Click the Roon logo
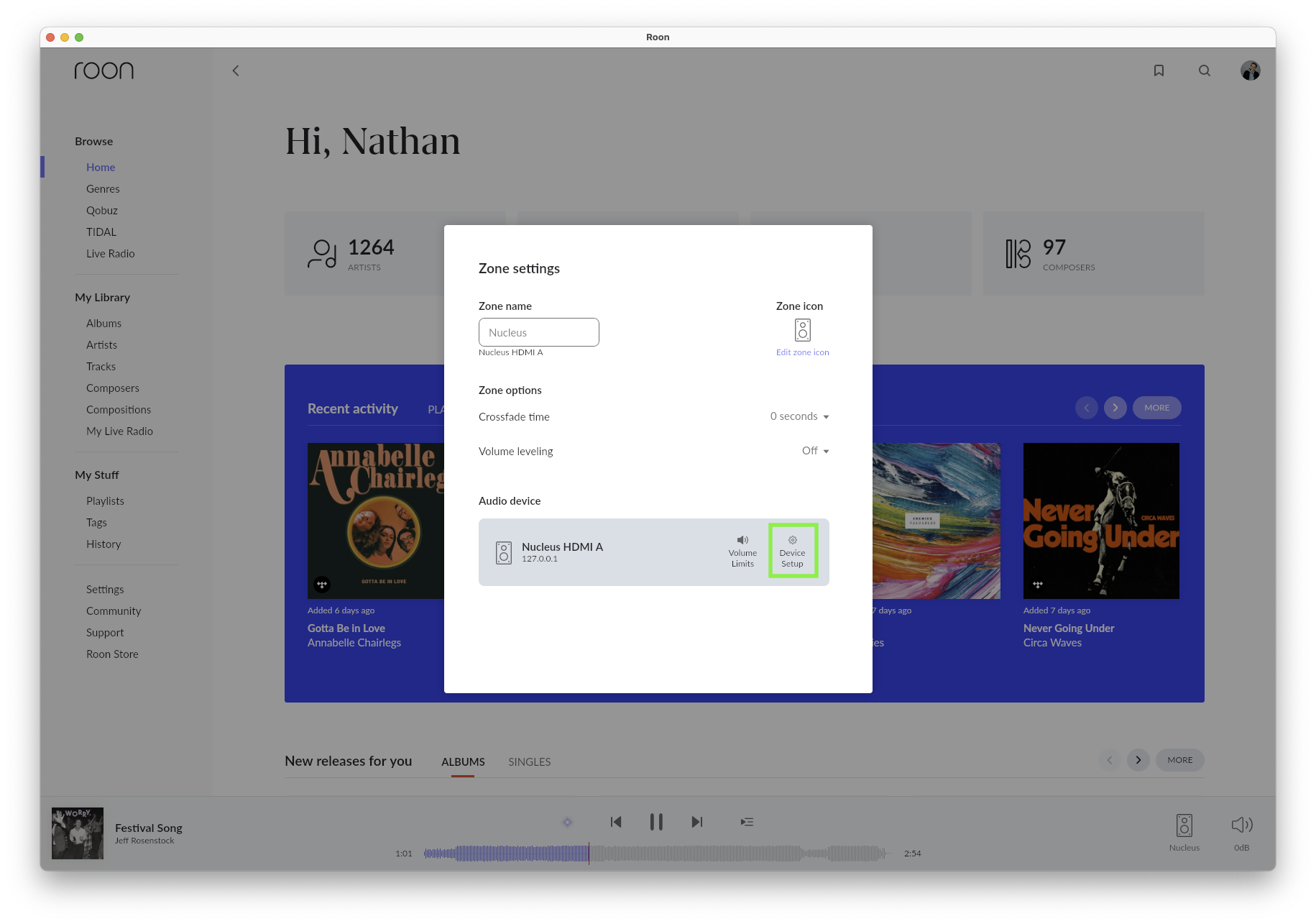 104,70
